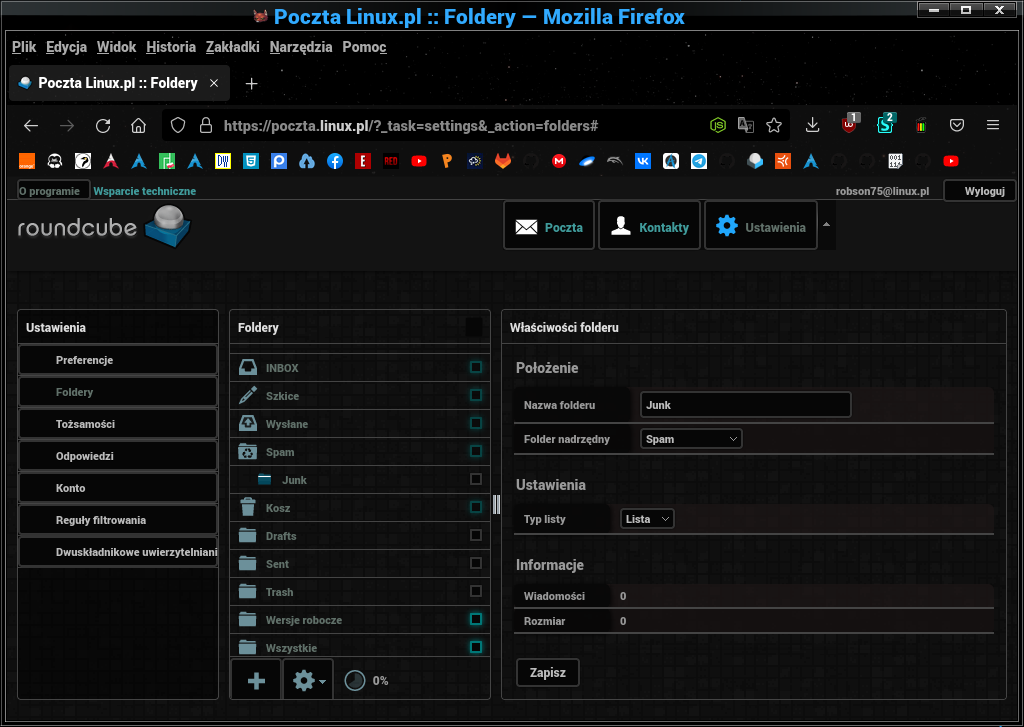Toggle subscription checkbox for Kosz

pyautogui.click(x=476, y=507)
